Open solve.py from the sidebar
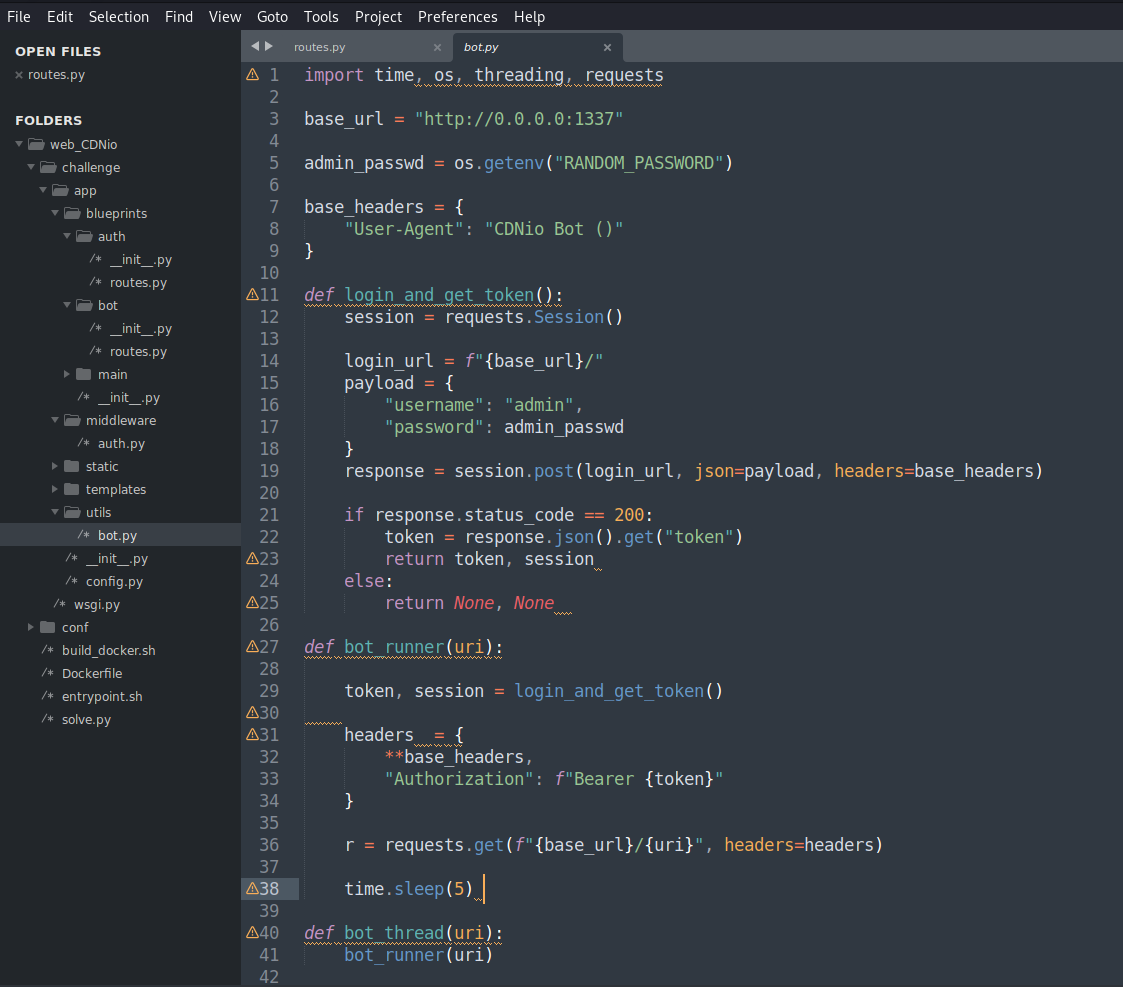Image resolution: width=1123 pixels, height=987 pixels. point(86,719)
